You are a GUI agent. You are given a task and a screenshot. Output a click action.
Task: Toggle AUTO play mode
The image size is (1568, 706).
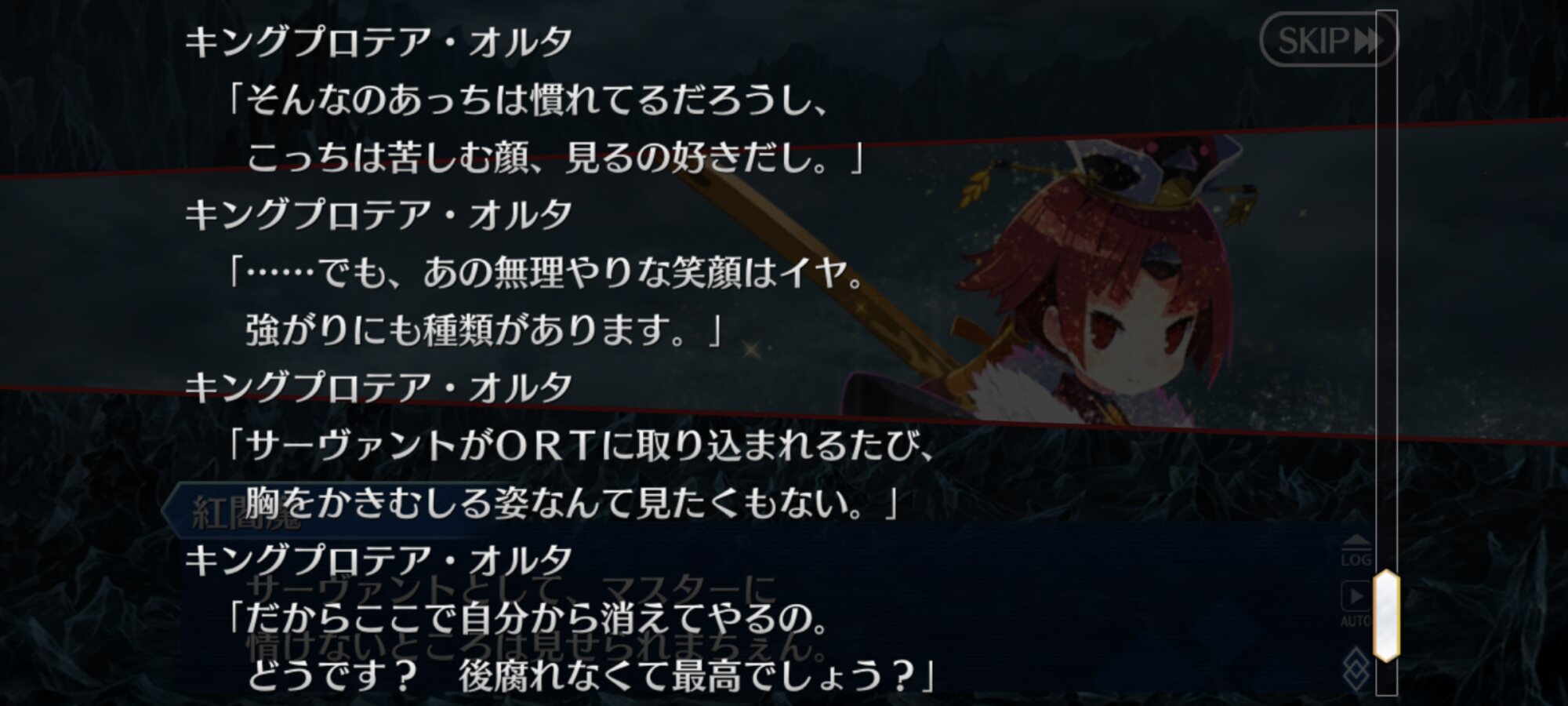pyautogui.click(x=1356, y=604)
